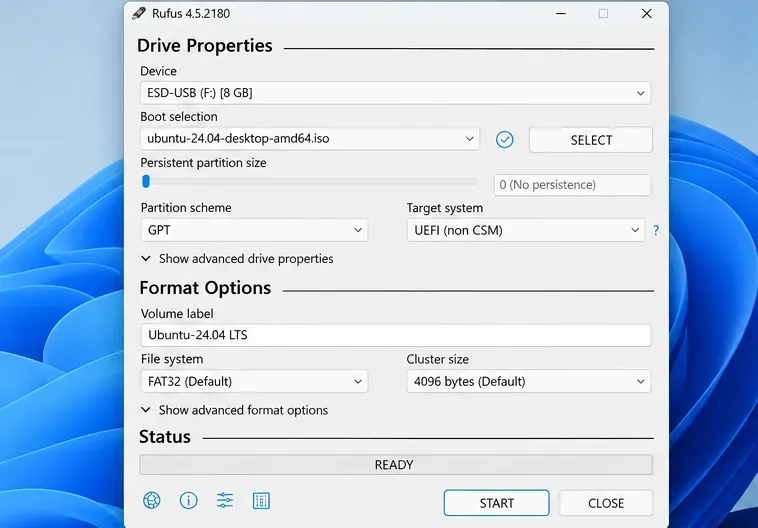Click the persistent partition size slider handle

(146, 181)
